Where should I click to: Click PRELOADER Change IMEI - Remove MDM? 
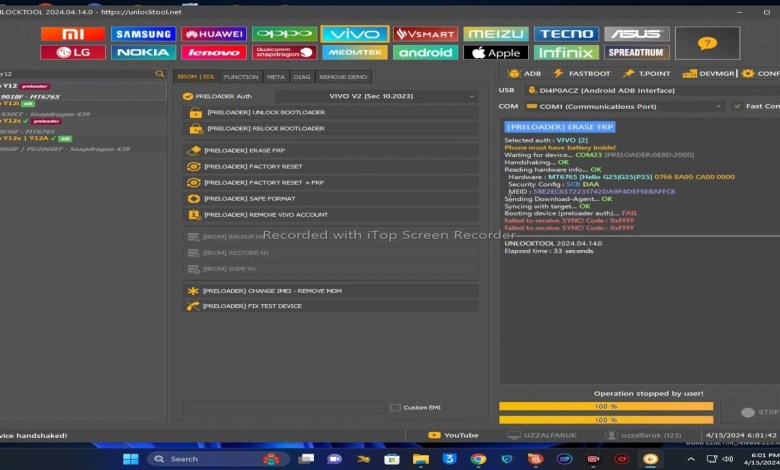point(330,290)
